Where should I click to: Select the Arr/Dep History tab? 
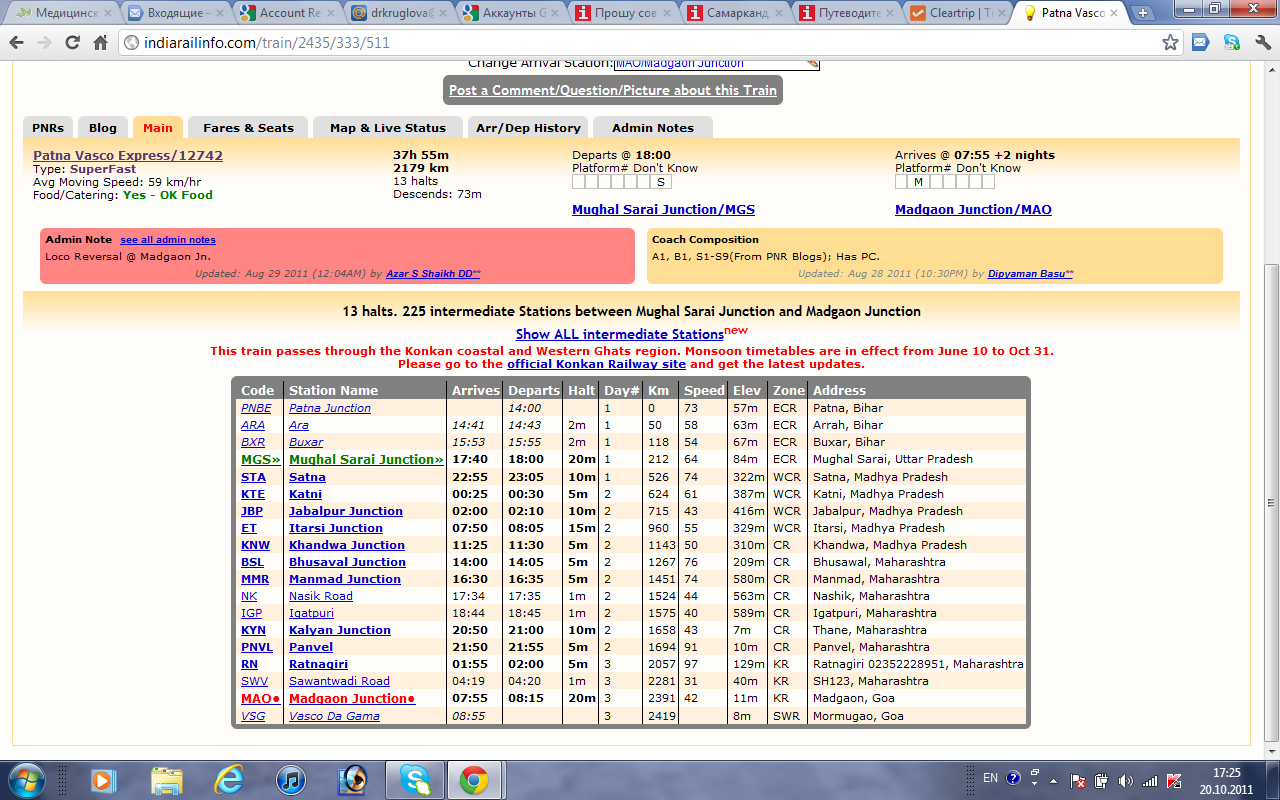[x=528, y=128]
